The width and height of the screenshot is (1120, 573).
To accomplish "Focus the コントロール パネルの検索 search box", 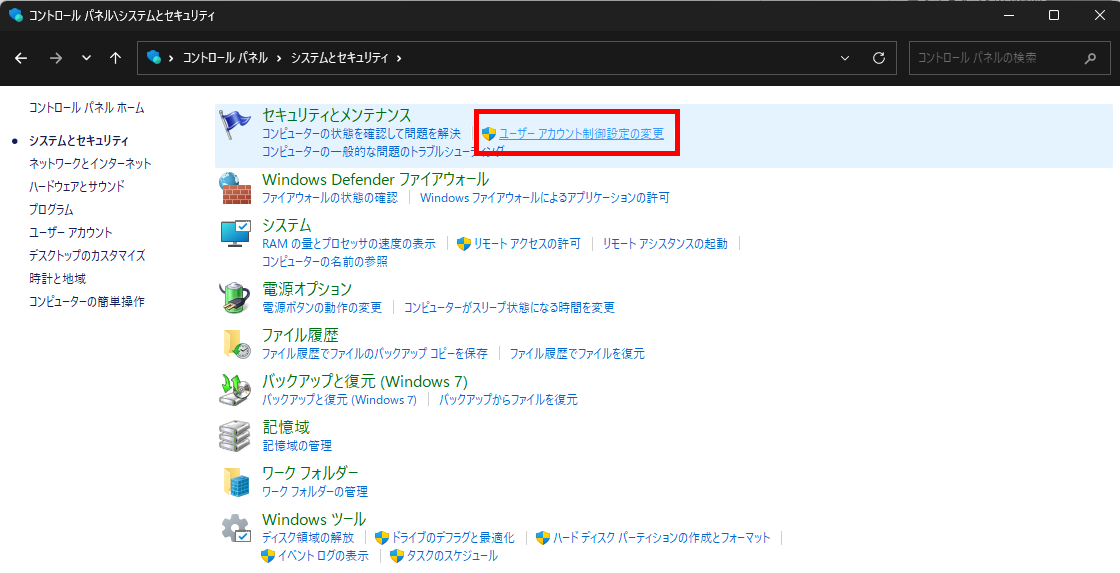I will [1010, 58].
